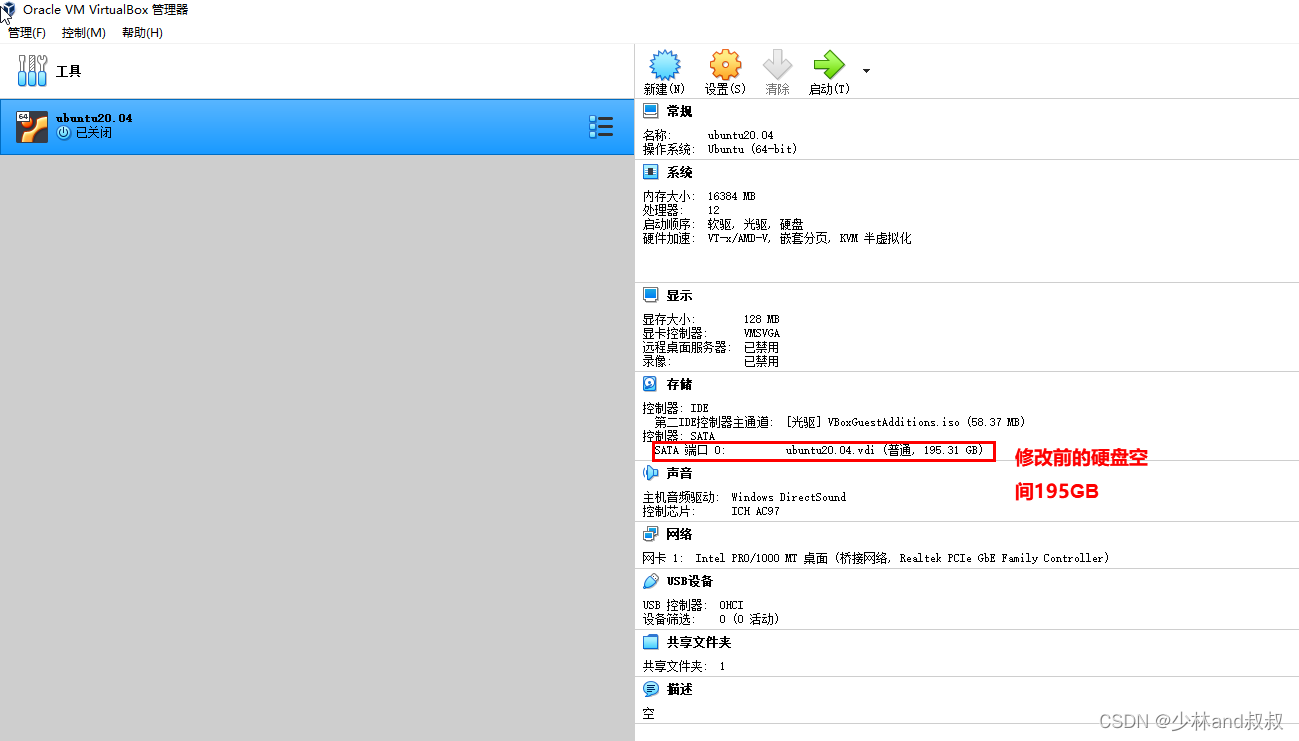Image resolution: width=1299 pixels, height=741 pixels.
Task: Click the VMSVGA graphics controller value
Action: [x=761, y=334]
